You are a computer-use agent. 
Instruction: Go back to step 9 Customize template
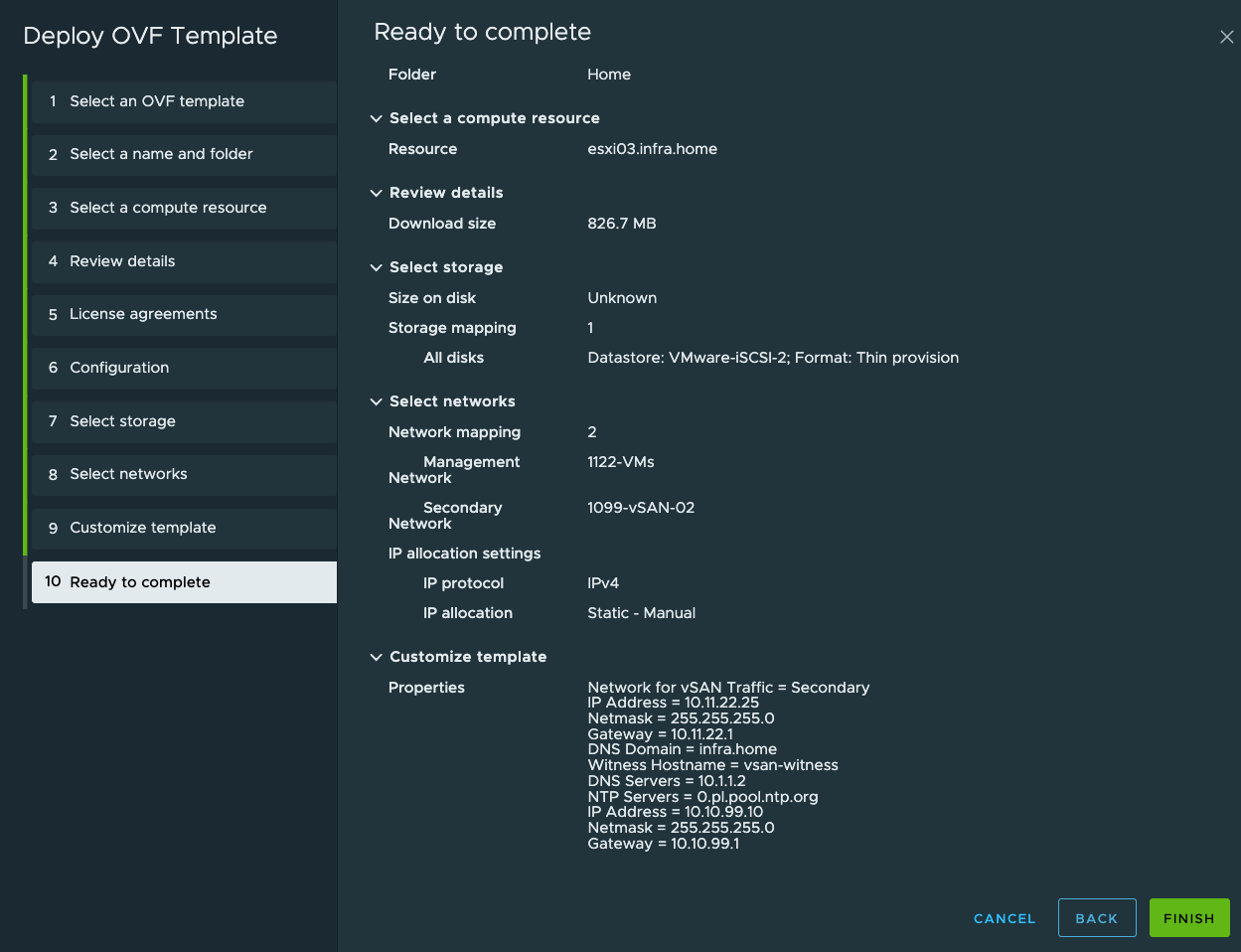point(184,528)
